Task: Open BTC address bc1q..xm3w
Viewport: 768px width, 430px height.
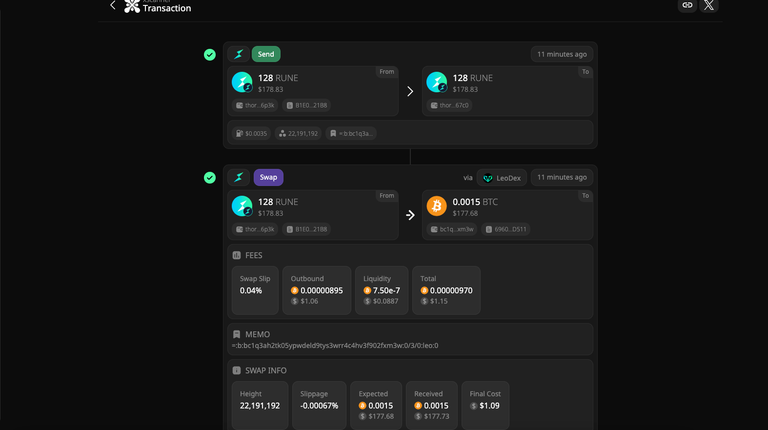Action: point(452,229)
